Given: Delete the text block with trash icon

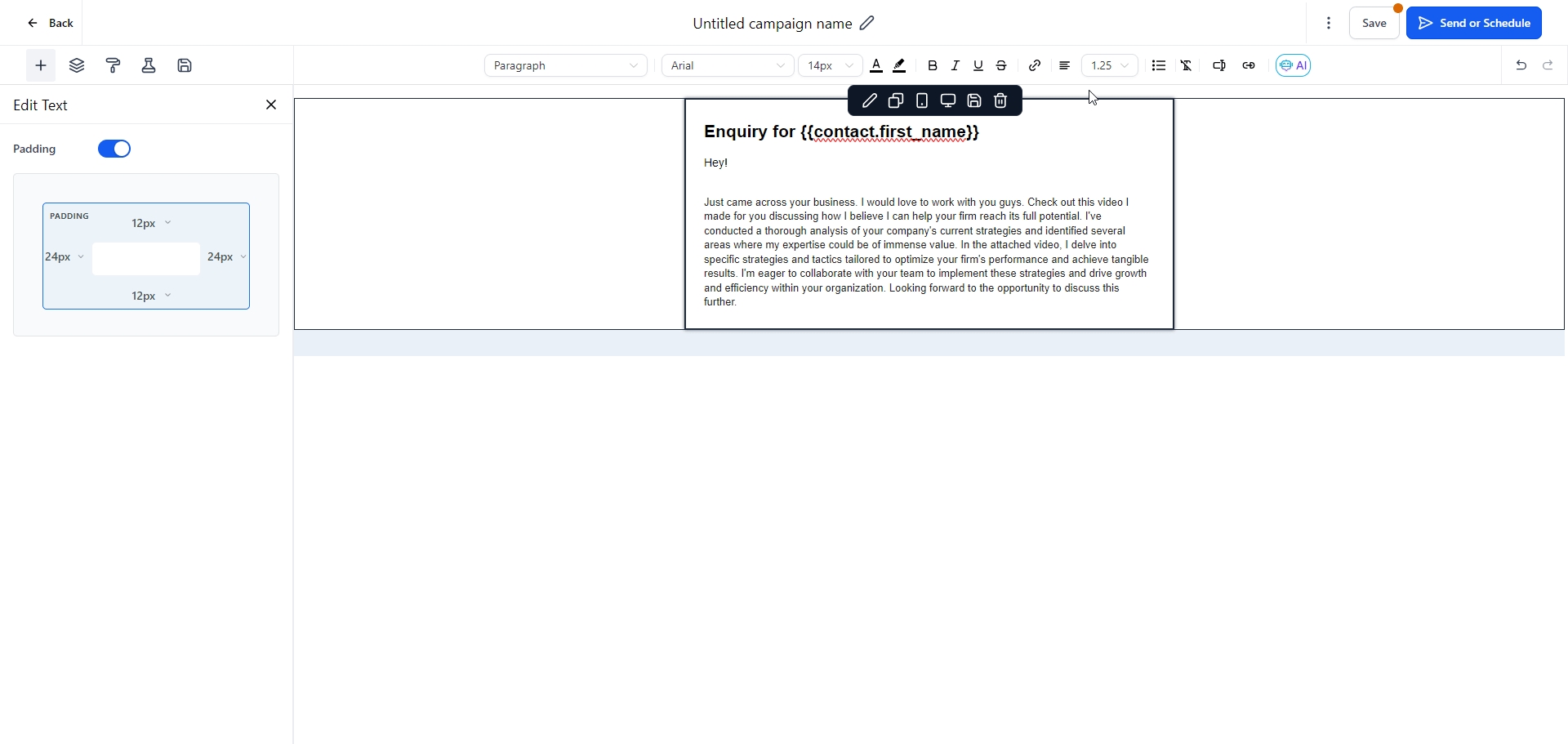Looking at the screenshot, I should click(1001, 101).
